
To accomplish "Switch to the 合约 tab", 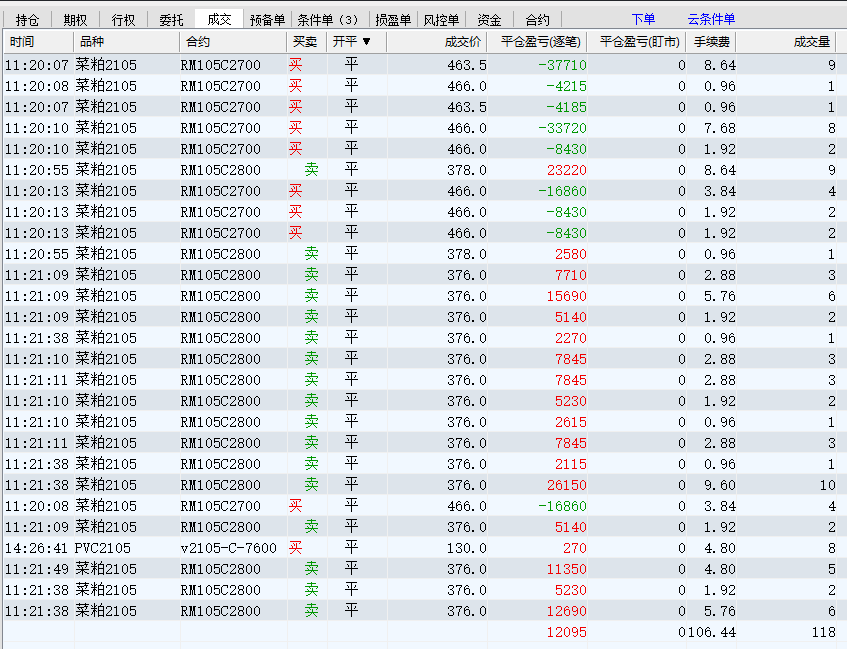I will tap(537, 20).
